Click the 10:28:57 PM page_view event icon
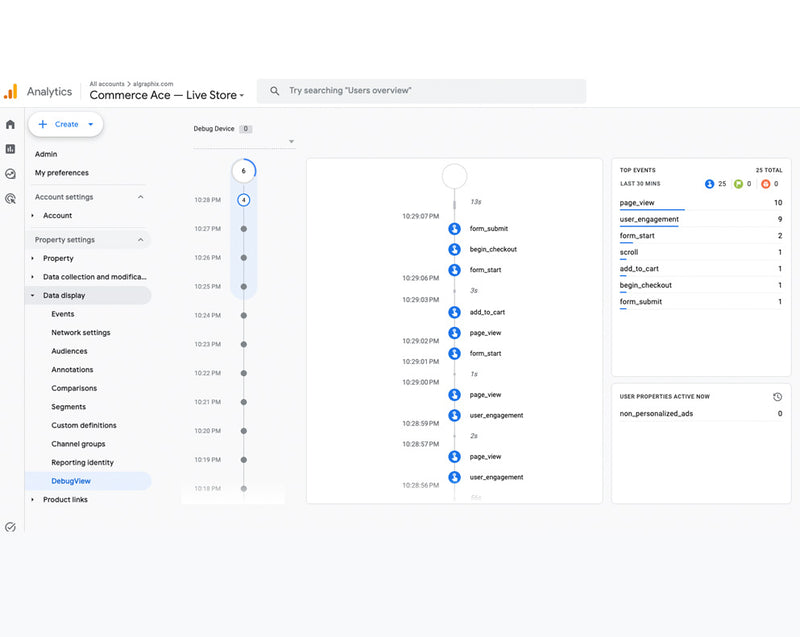Screen dimensions: 800x637 [x=454, y=456]
